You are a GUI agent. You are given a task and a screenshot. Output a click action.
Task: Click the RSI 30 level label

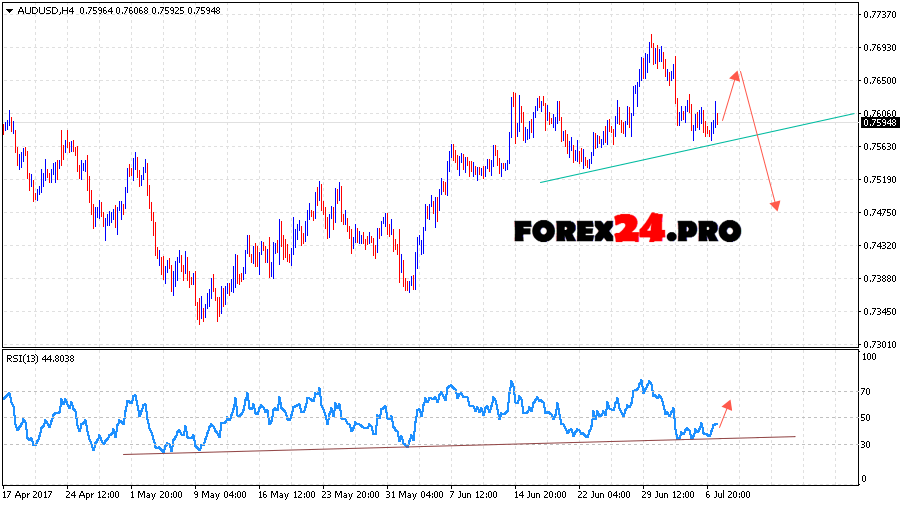(x=868, y=444)
